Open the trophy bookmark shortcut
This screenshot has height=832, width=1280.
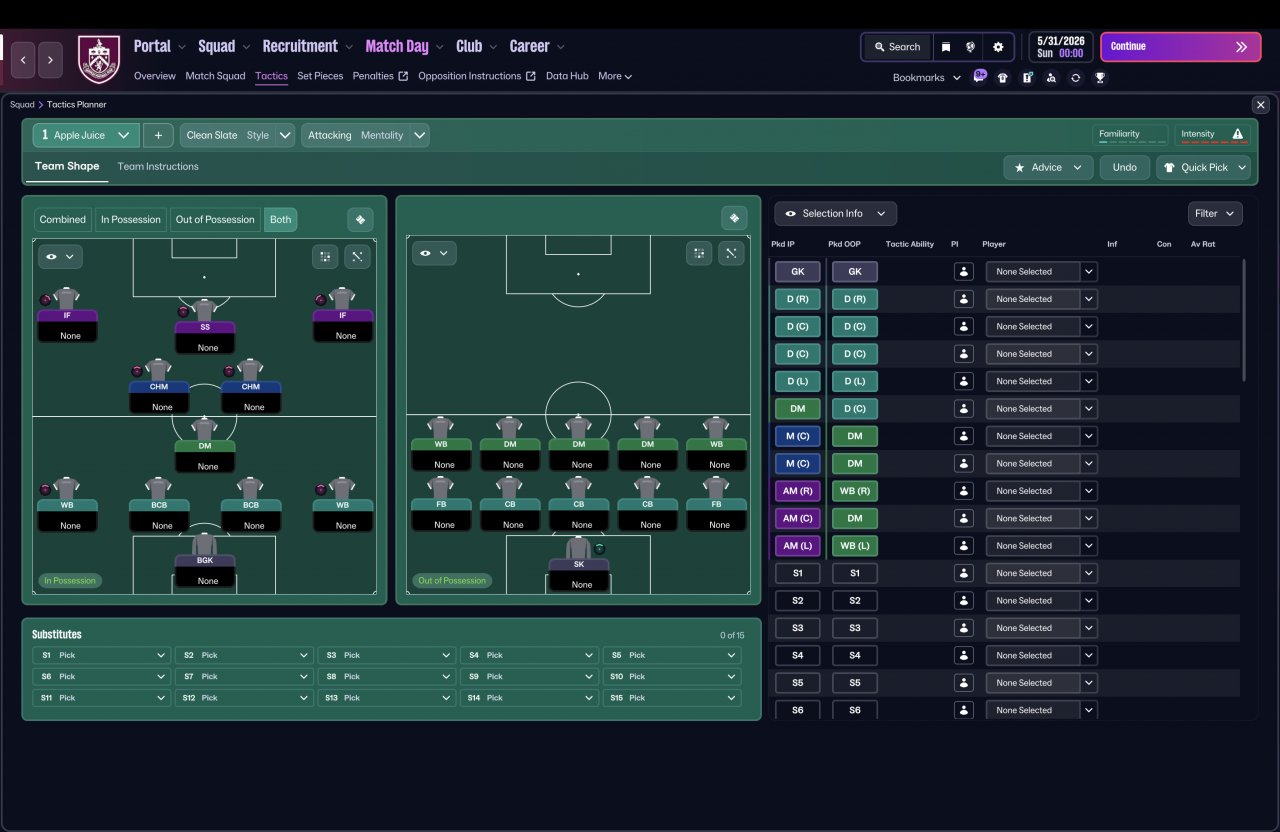(1100, 78)
